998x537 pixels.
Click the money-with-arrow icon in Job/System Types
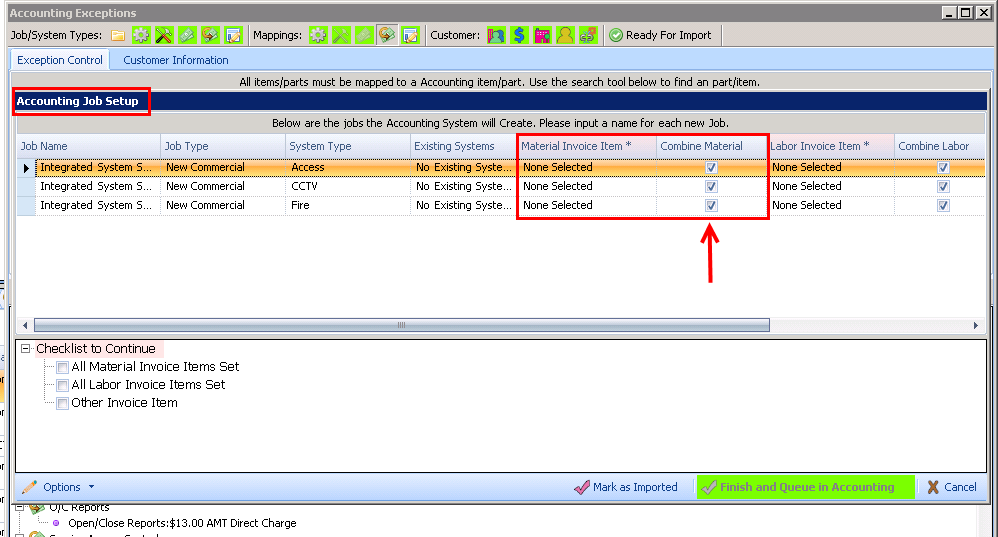point(210,36)
